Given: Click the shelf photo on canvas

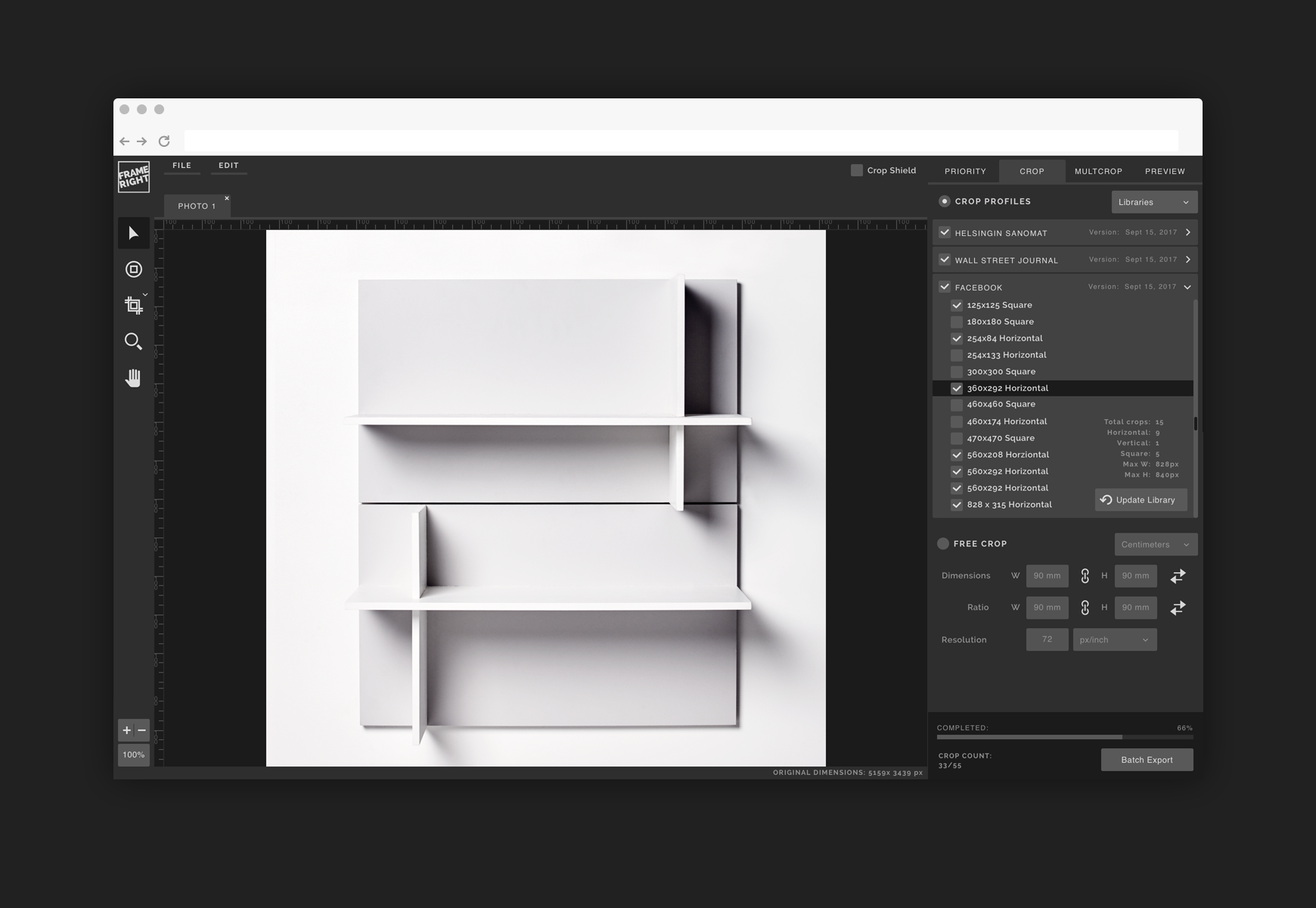Looking at the screenshot, I should pos(546,499).
